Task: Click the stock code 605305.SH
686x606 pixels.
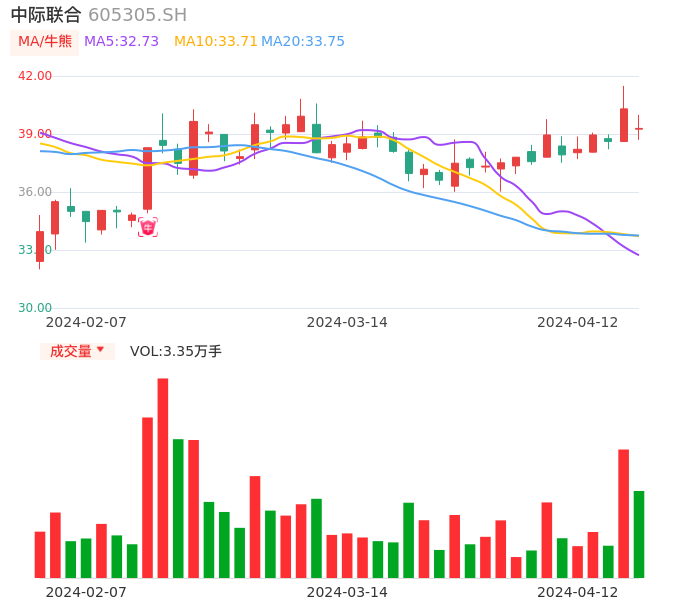Action: (137, 15)
